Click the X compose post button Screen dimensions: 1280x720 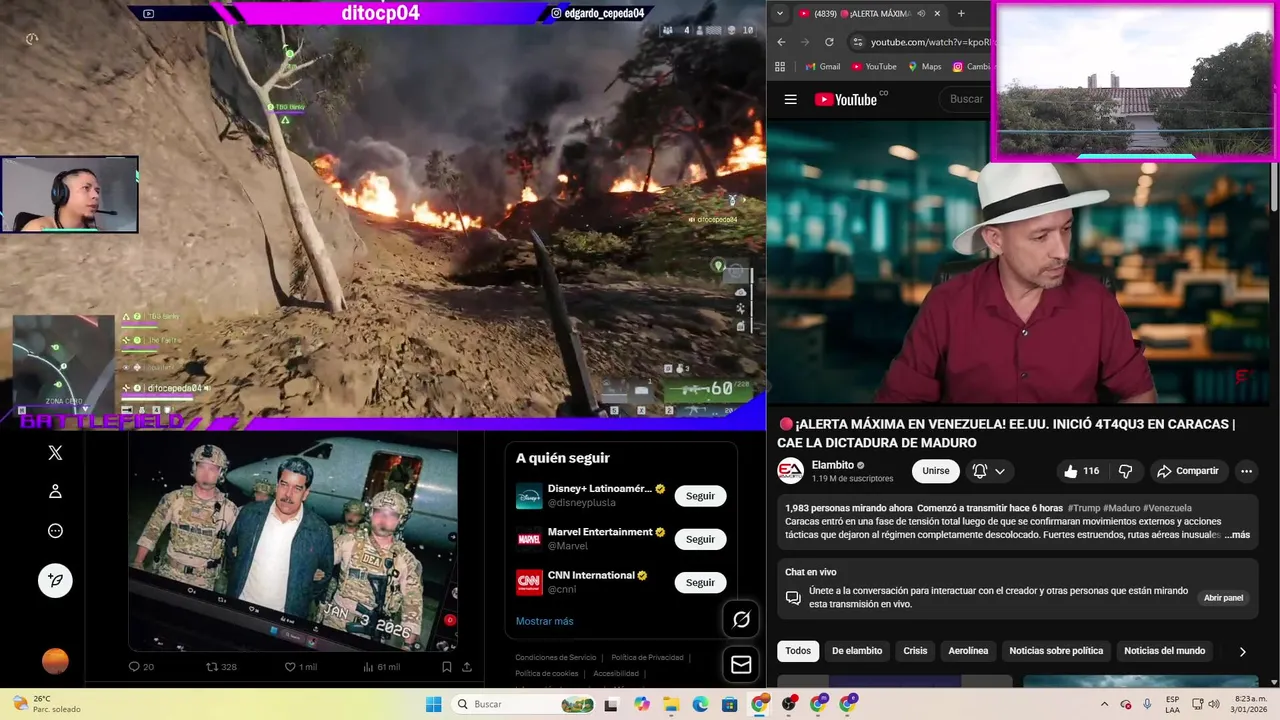55,580
